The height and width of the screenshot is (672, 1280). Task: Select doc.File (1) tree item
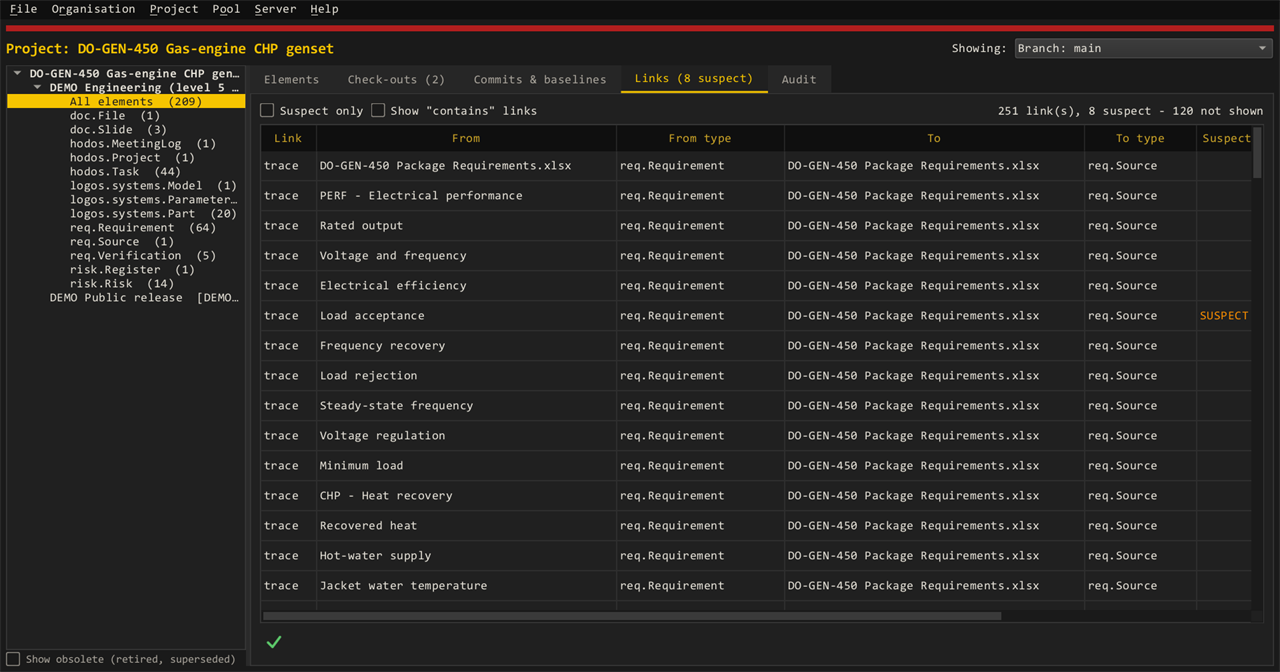(x=115, y=115)
